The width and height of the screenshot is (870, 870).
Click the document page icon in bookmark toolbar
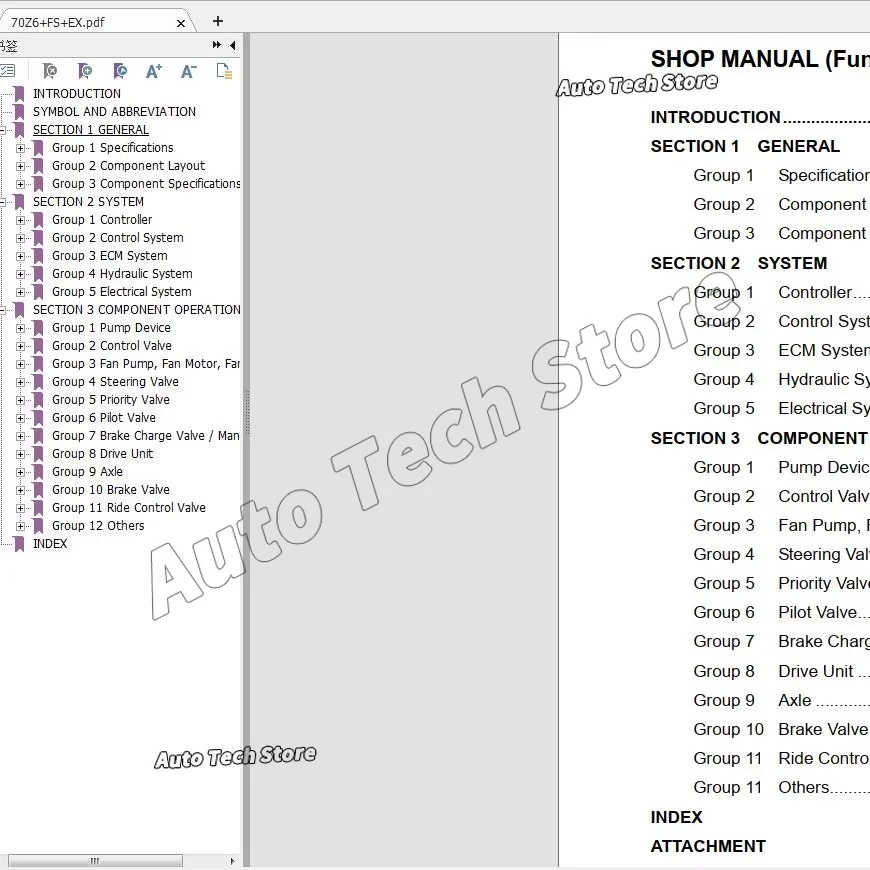pyautogui.click(x=224, y=71)
